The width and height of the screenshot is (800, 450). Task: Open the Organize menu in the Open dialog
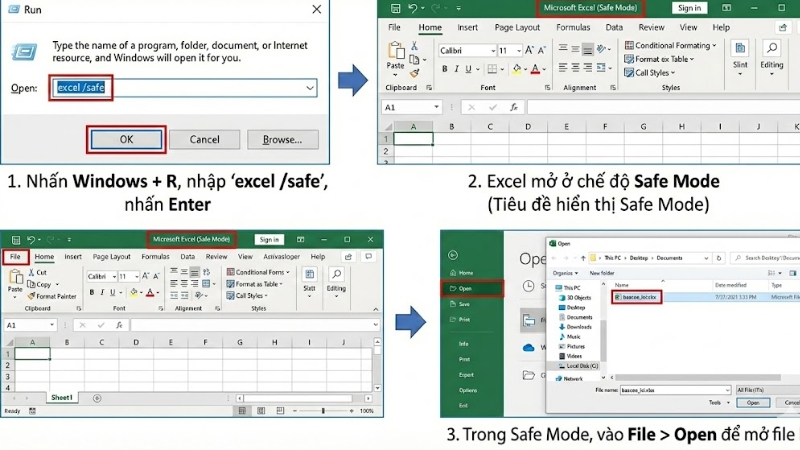pyautogui.click(x=565, y=273)
